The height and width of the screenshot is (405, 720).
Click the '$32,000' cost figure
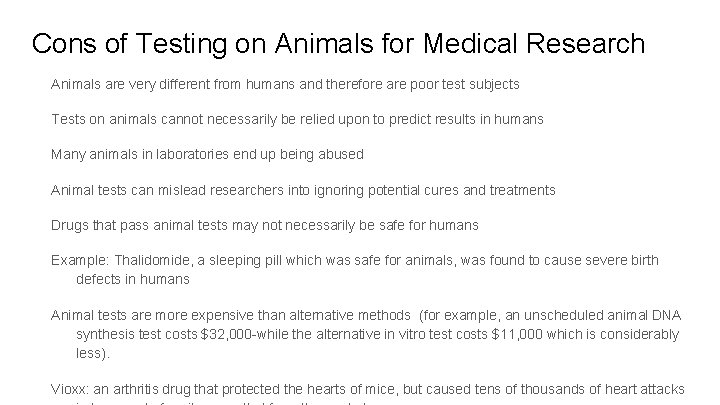tap(226, 334)
